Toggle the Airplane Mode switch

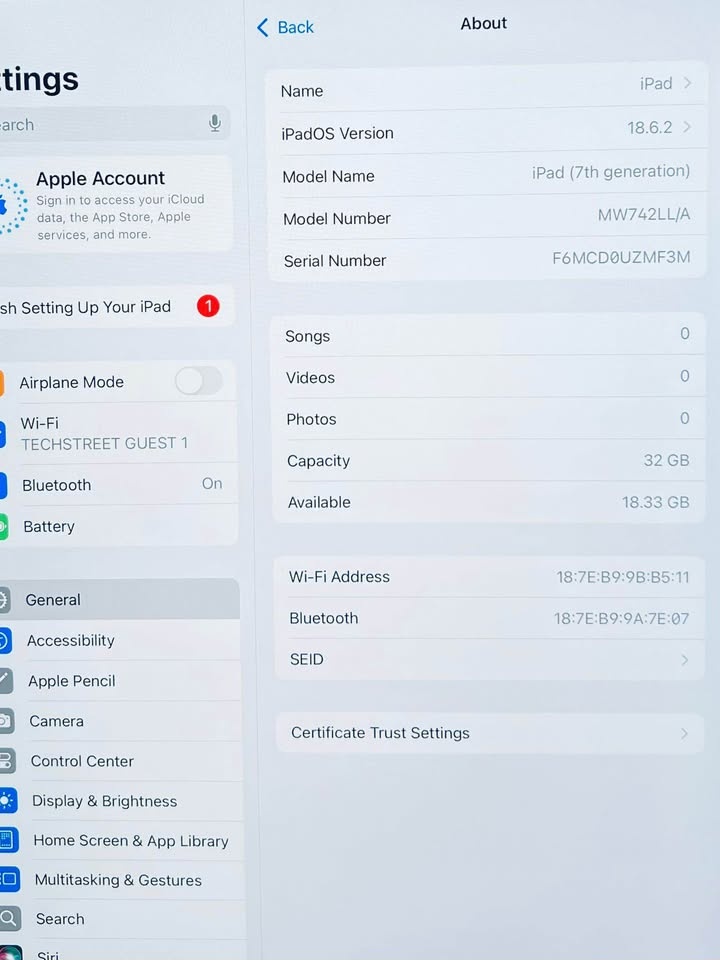[198, 381]
